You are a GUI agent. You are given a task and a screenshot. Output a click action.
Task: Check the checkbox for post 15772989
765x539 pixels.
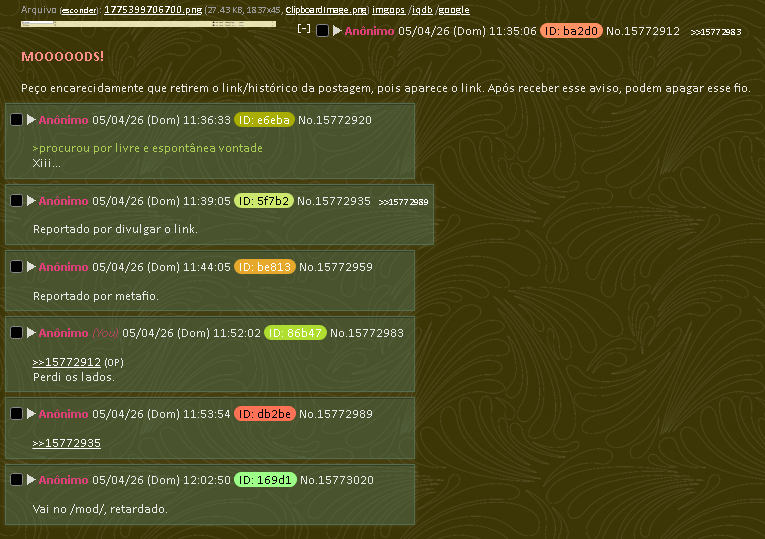17,414
